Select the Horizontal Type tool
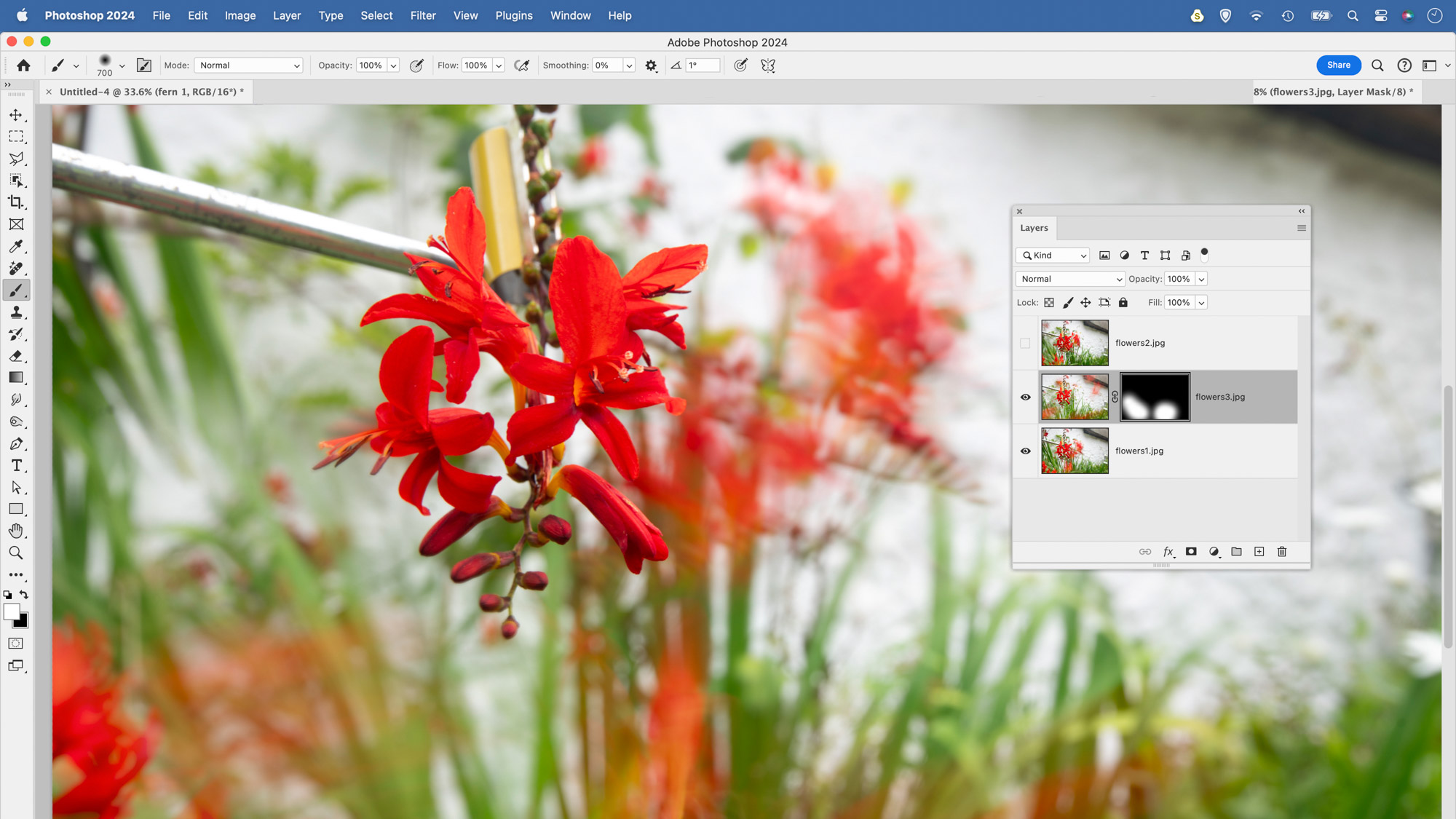Image resolution: width=1456 pixels, height=819 pixels. point(16,466)
